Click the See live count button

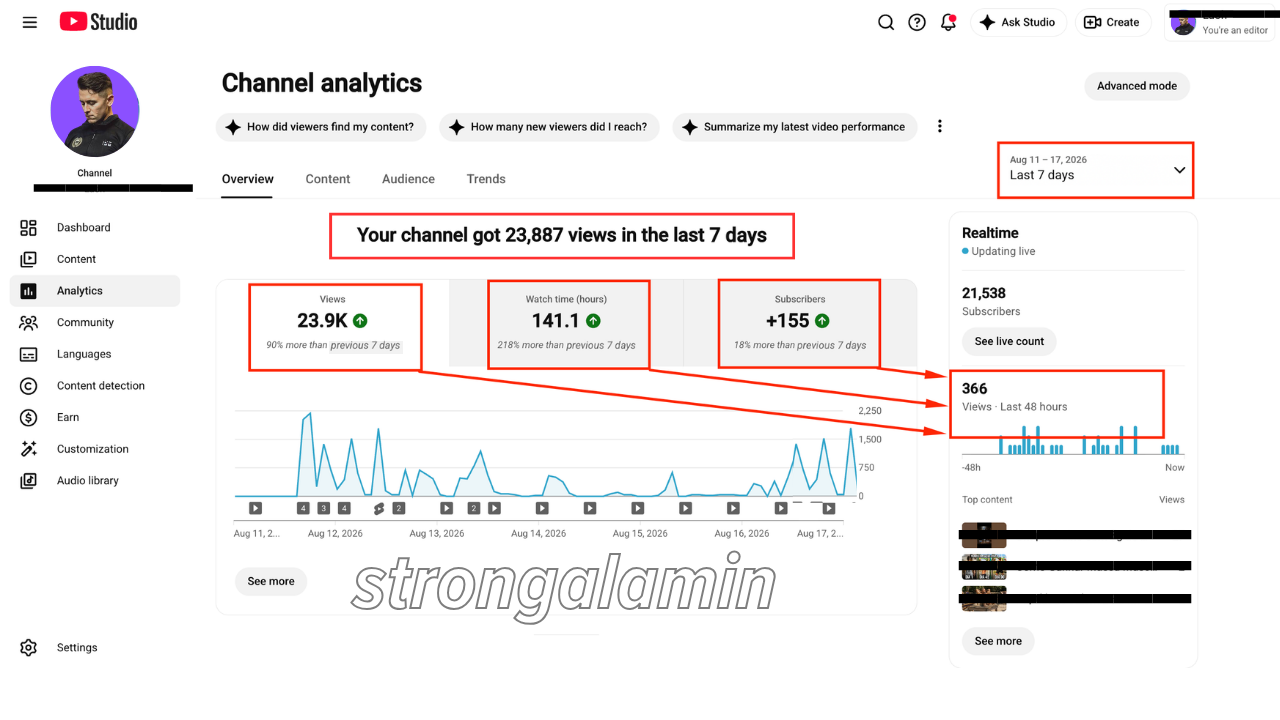coord(1009,341)
